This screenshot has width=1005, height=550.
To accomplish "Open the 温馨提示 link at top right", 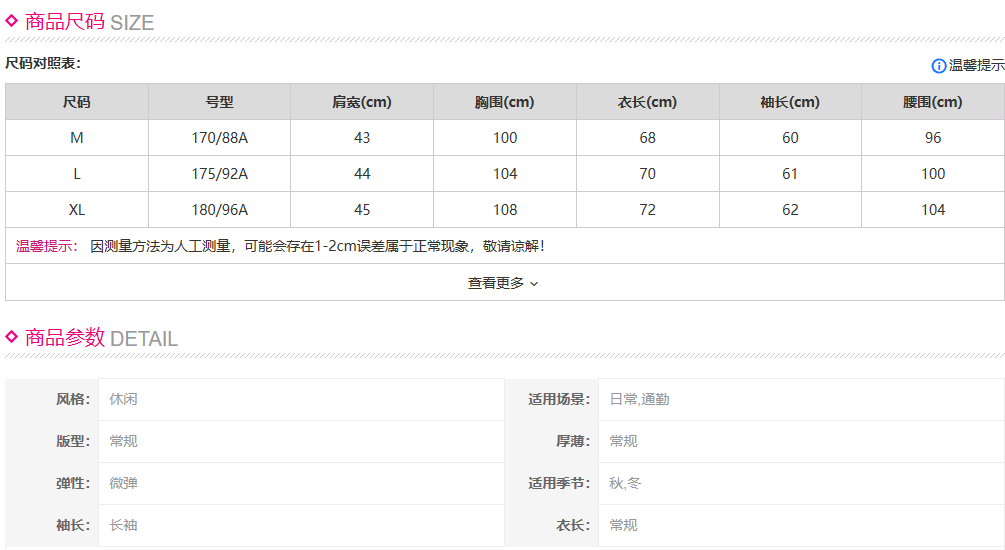I will point(976,66).
